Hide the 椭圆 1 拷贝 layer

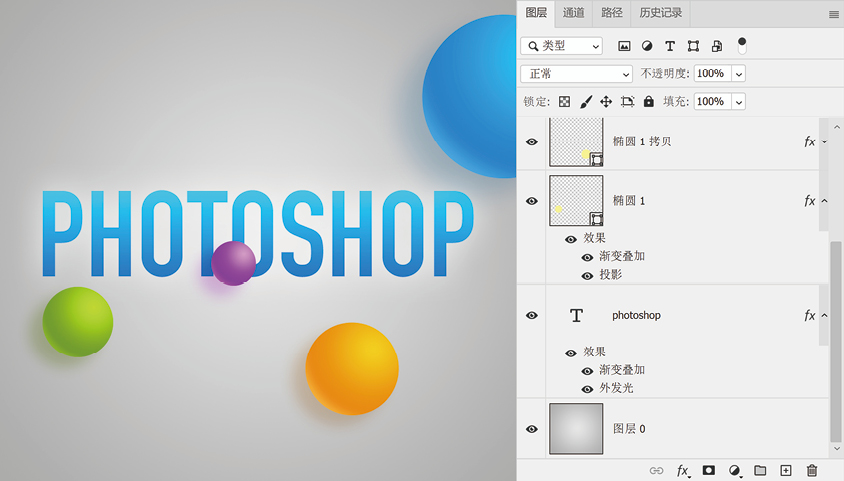(x=532, y=142)
